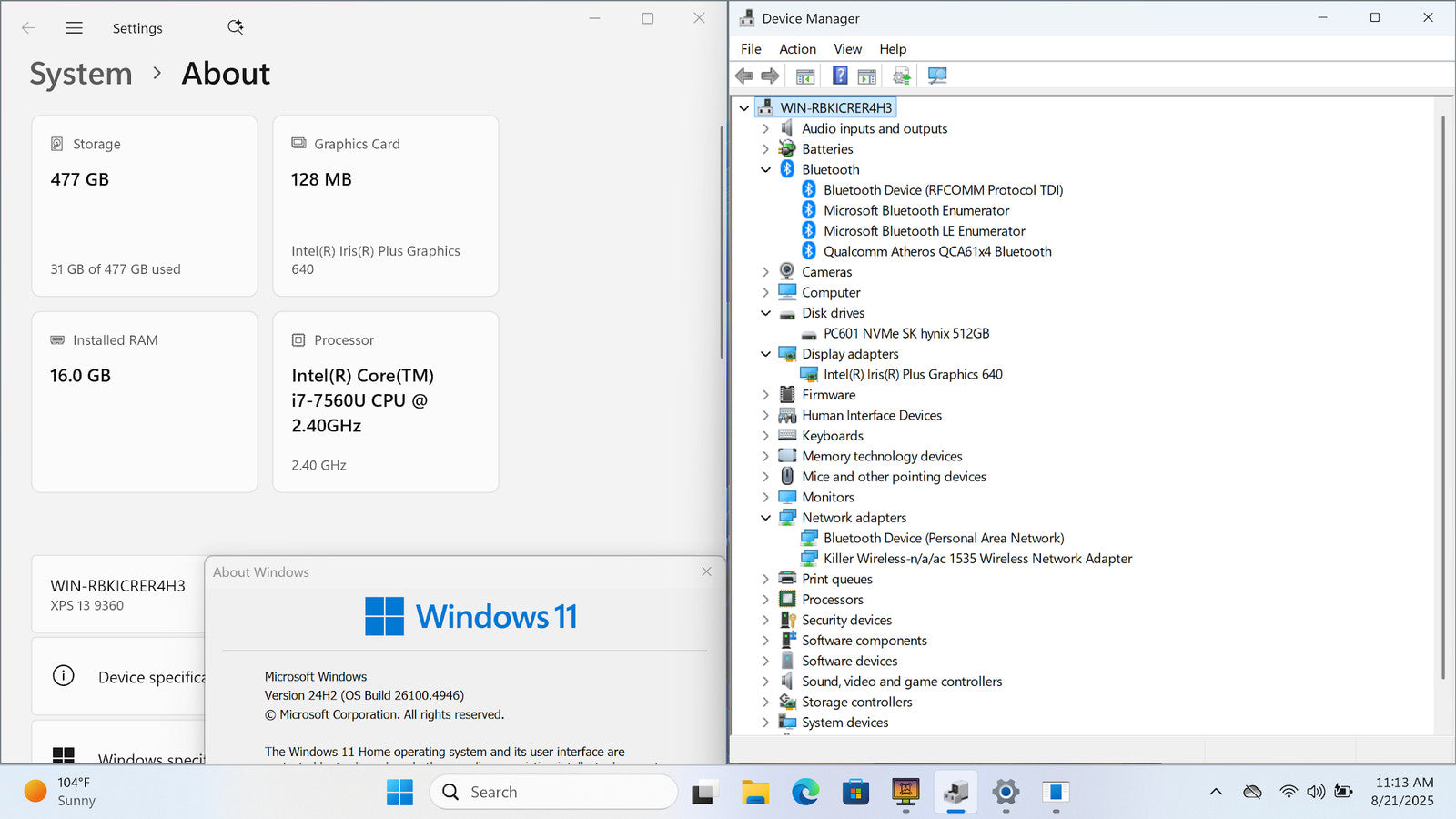Close the About Windows dialog
Image resolution: width=1456 pixels, height=819 pixels.
706,571
